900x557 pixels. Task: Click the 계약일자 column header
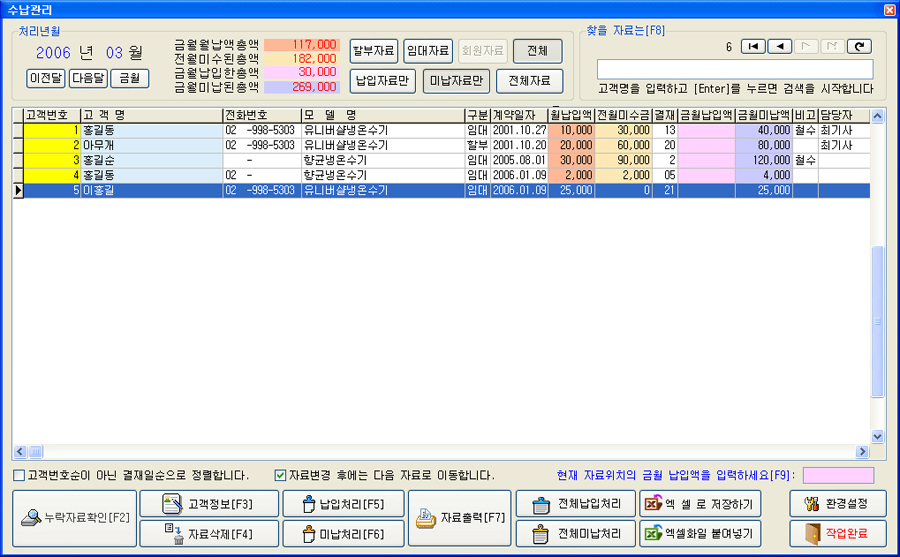[x=519, y=115]
